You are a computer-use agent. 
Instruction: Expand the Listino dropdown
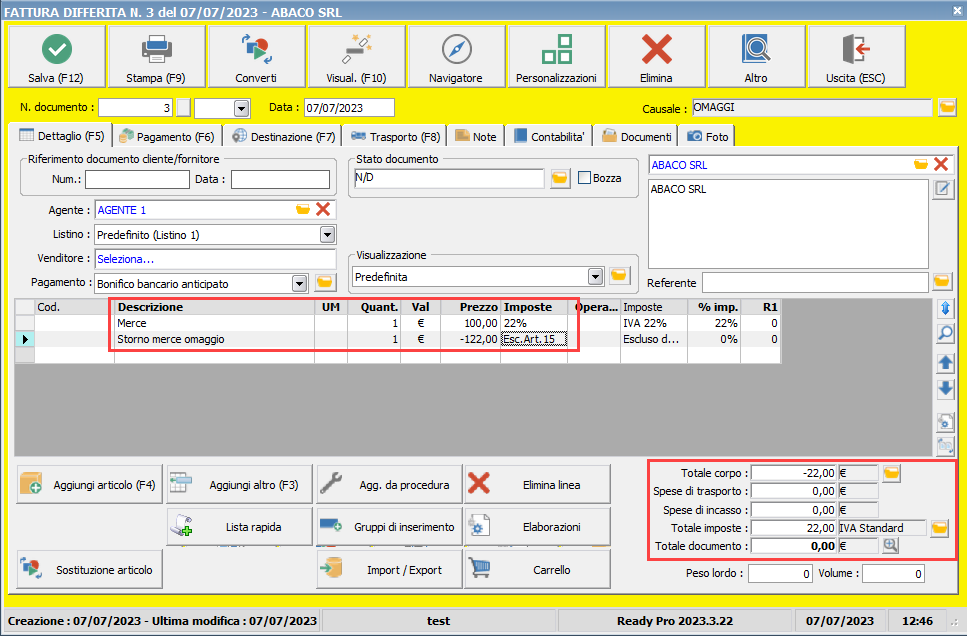[327, 234]
